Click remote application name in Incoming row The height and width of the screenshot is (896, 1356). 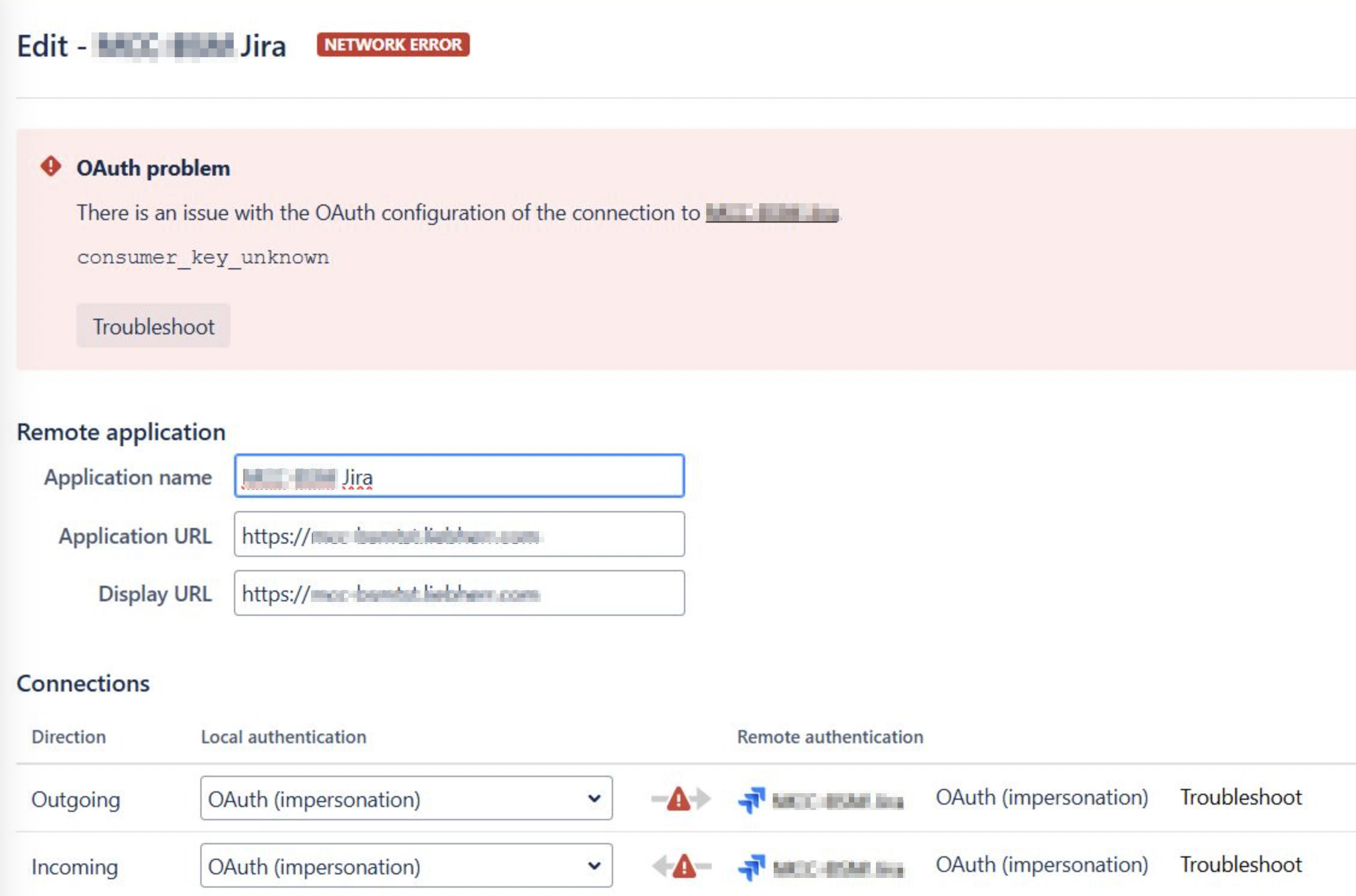coord(837,868)
